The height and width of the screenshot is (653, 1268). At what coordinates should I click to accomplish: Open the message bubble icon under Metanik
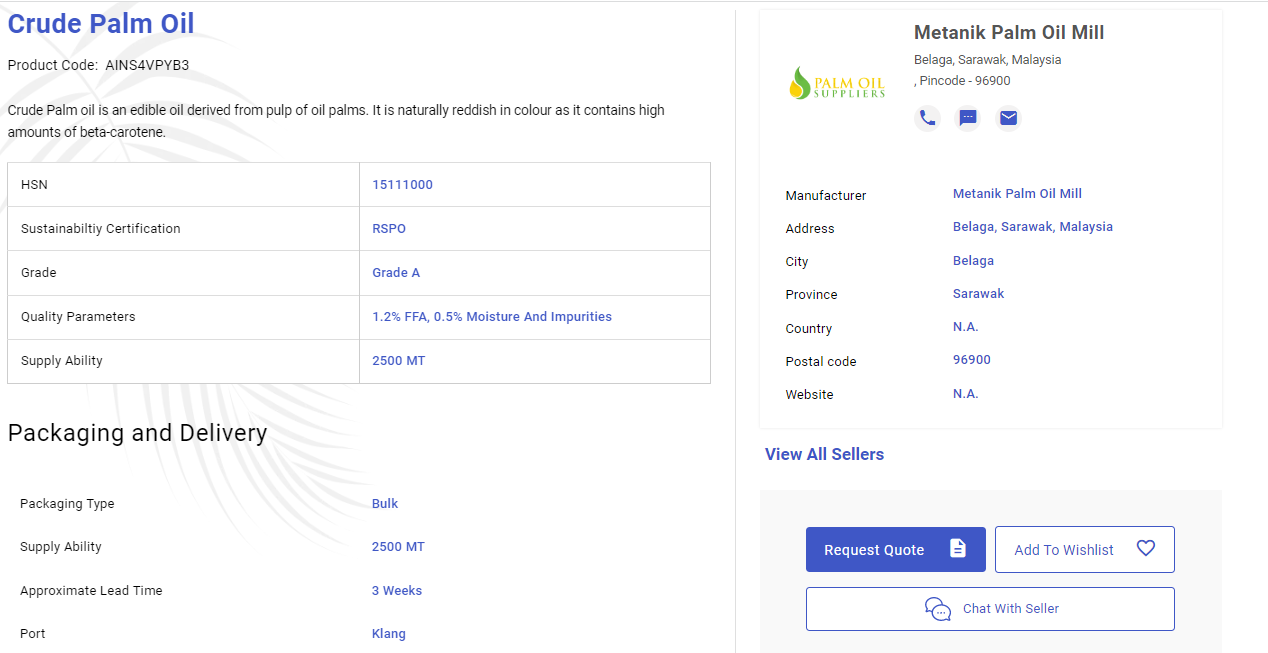point(968,118)
